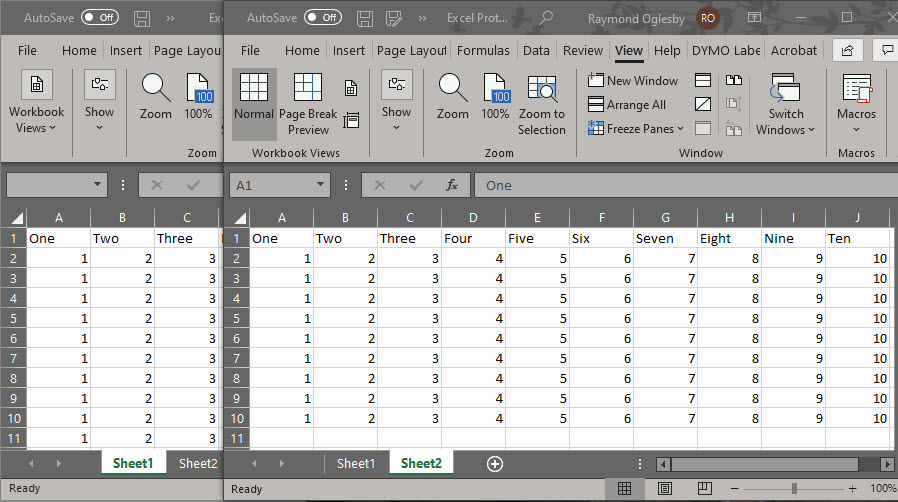Click View Side by Side icon
Viewport: 898px width, 502px height.
[734, 80]
